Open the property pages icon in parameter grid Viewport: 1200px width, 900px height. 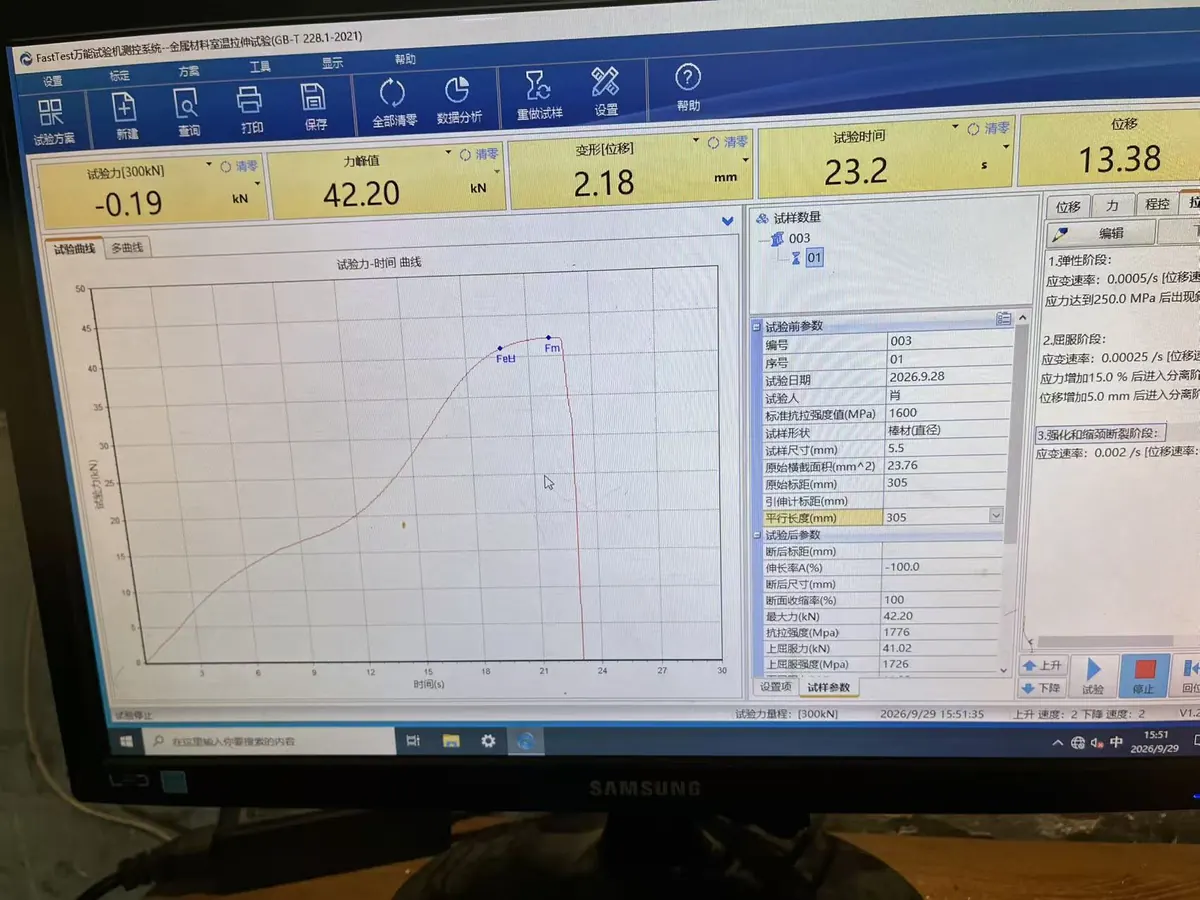[x=1003, y=319]
